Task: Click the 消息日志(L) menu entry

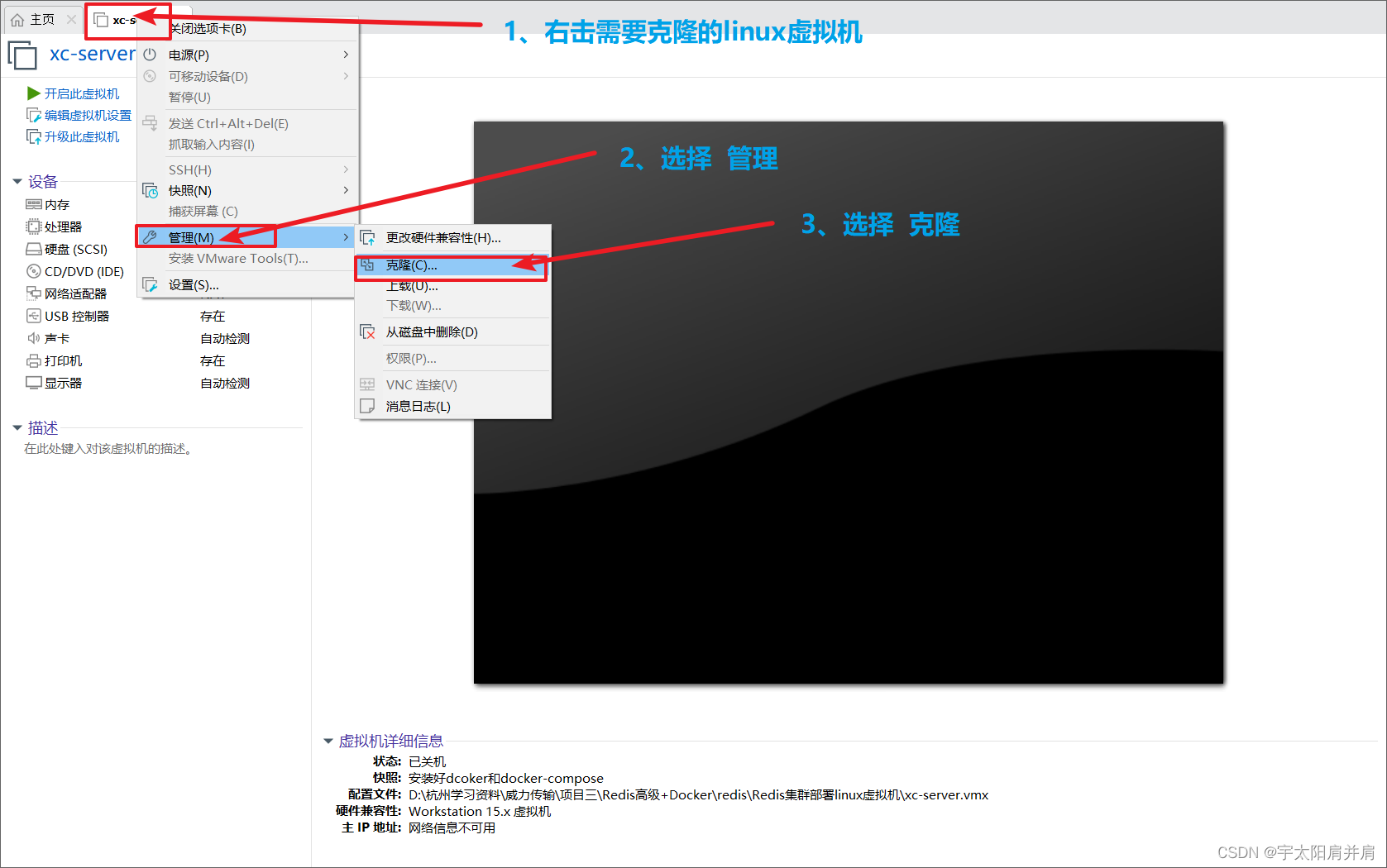Action: tap(452, 406)
